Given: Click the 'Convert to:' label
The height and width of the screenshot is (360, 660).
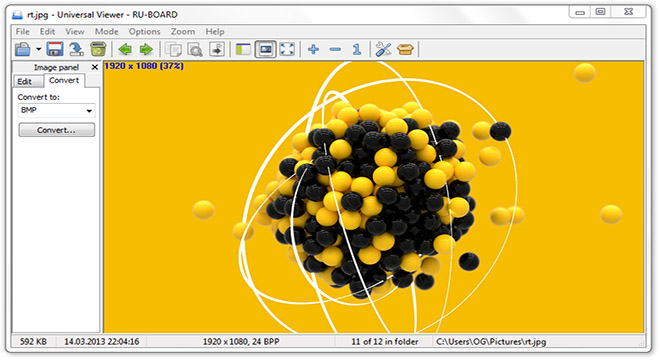Looking at the screenshot, I should 39,97.
